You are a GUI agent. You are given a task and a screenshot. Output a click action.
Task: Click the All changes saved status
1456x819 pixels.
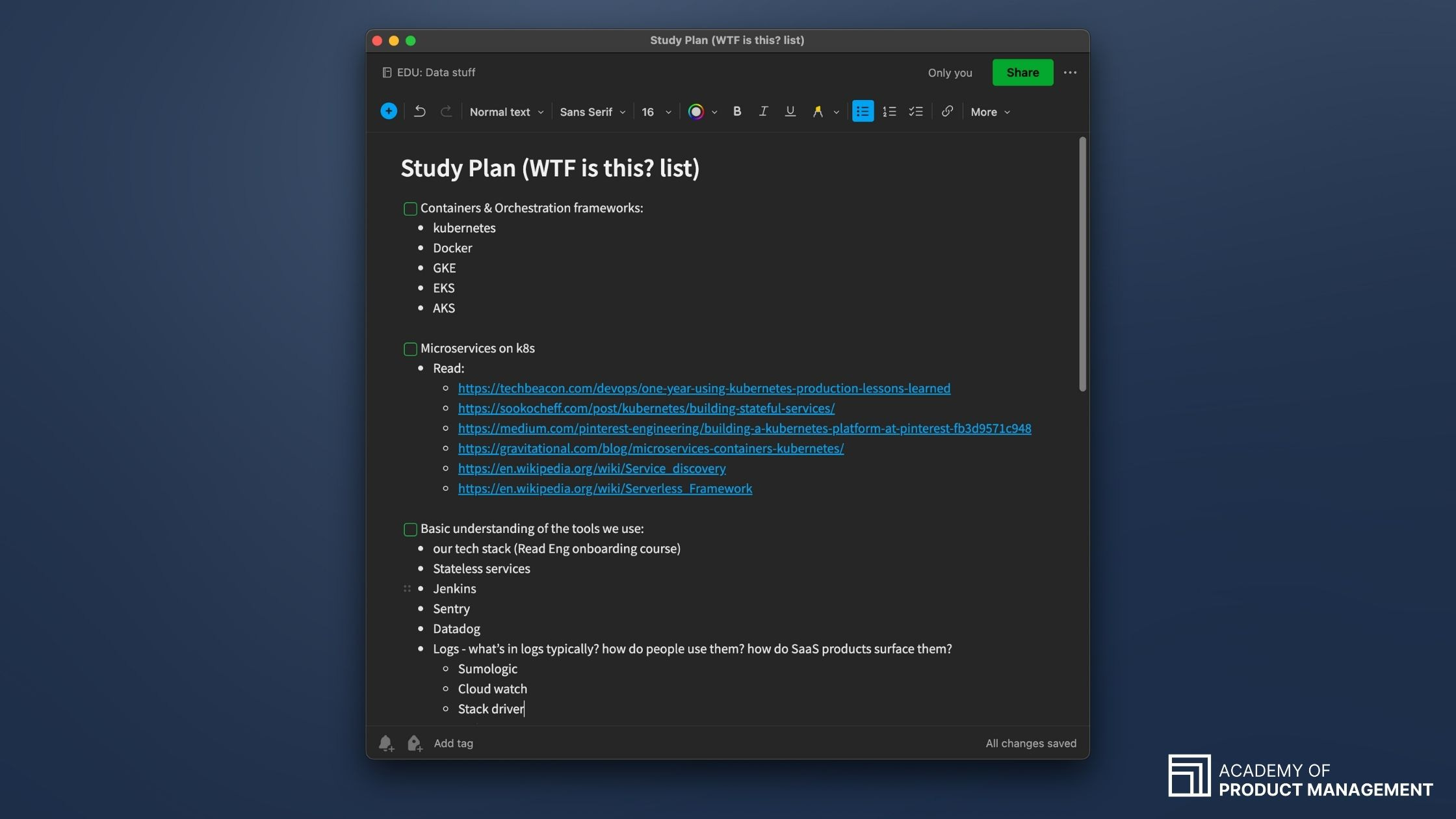(1031, 743)
